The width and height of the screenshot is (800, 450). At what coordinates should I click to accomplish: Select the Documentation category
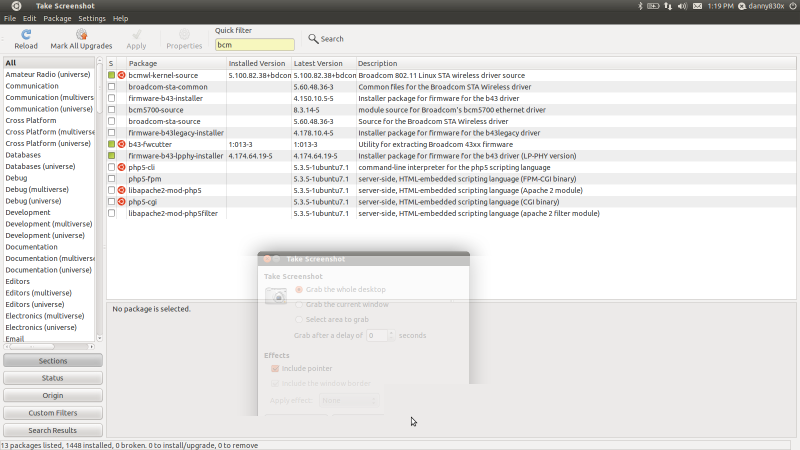click(49, 247)
